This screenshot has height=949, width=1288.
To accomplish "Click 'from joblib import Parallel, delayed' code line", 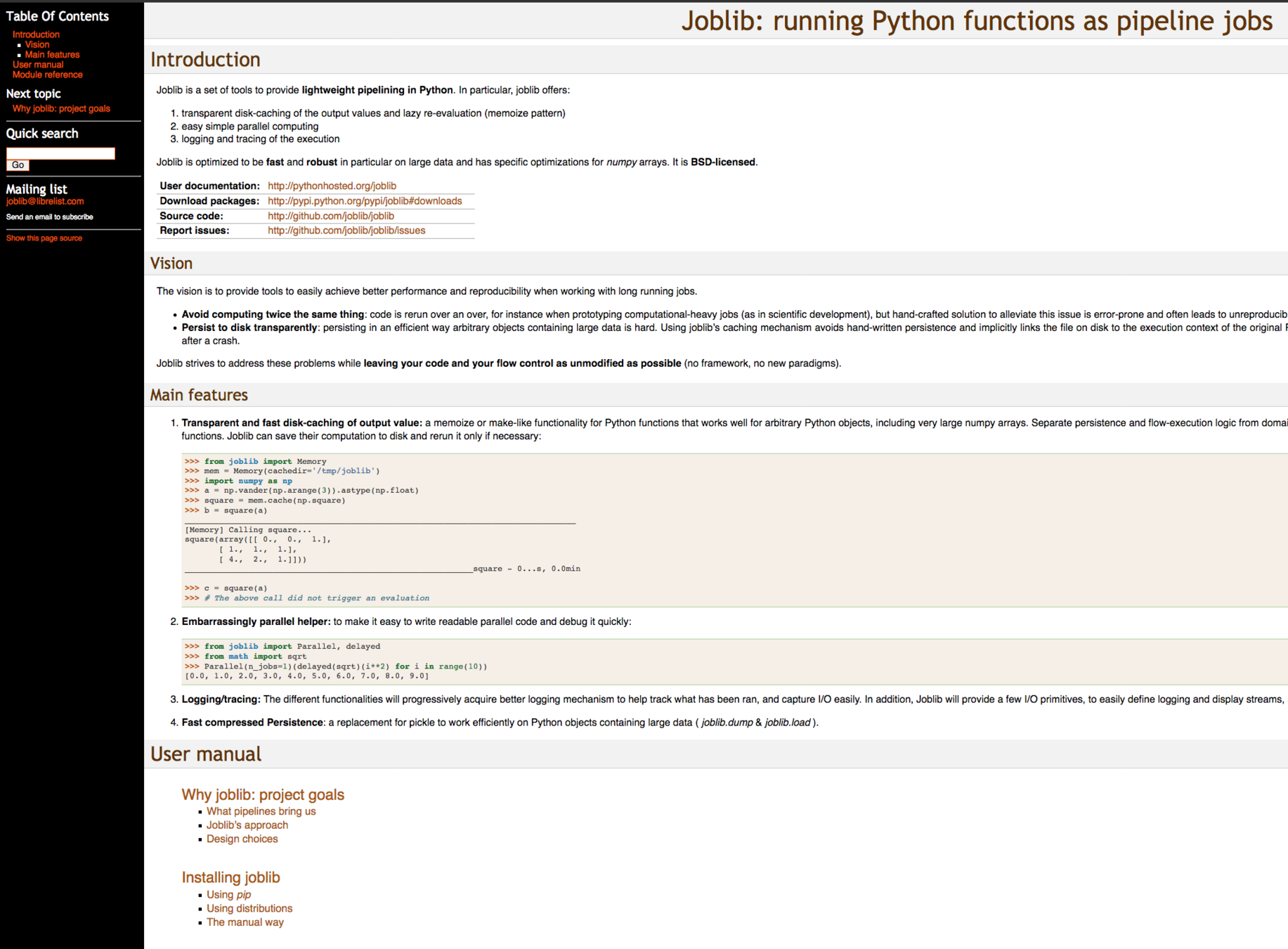I will pyautogui.click(x=282, y=646).
